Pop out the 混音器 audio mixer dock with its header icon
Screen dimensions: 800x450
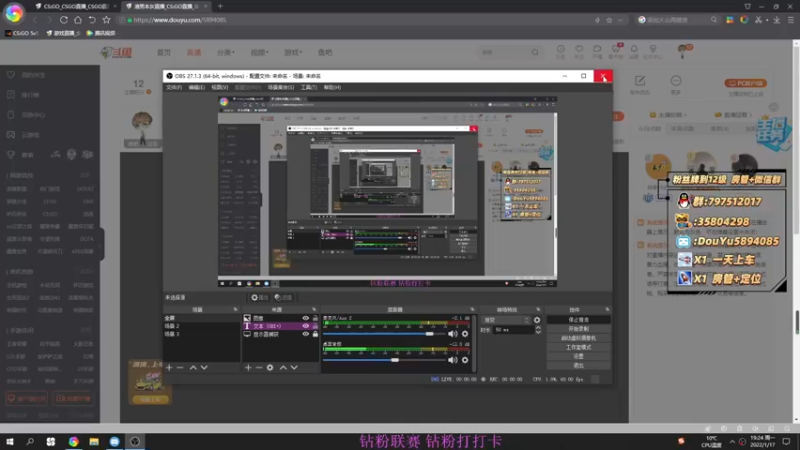click(472, 310)
